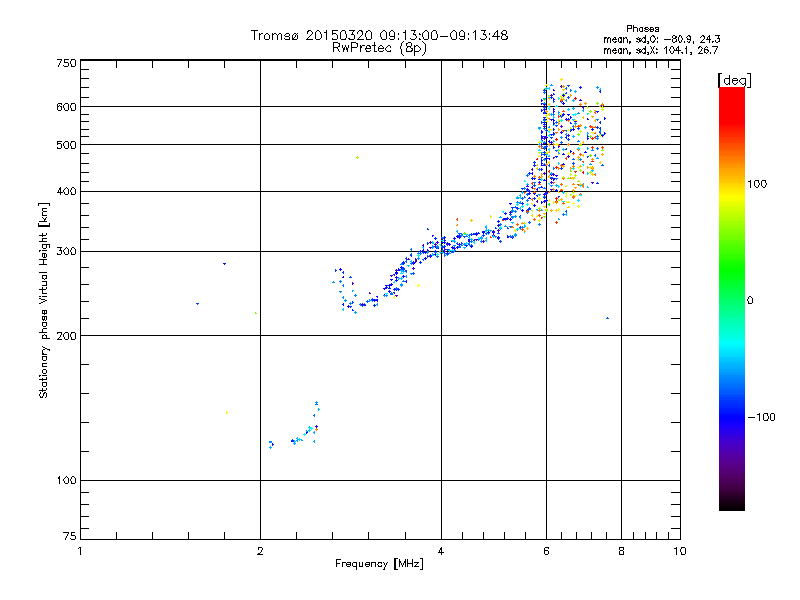Click the y-axis tick label "600"
The width and height of the screenshot is (800, 600).
[66, 107]
